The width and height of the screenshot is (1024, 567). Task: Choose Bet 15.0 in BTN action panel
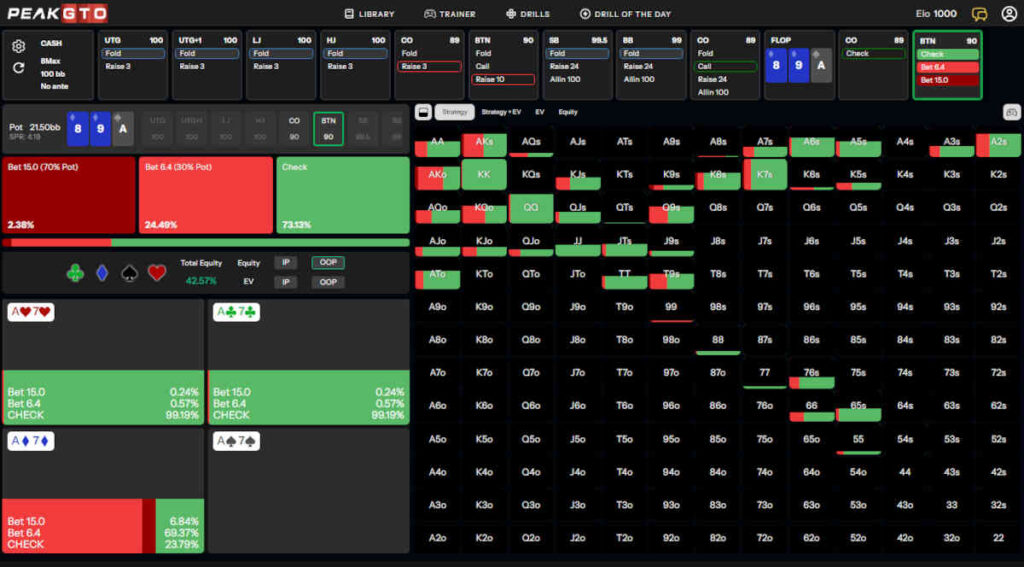(947, 80)
